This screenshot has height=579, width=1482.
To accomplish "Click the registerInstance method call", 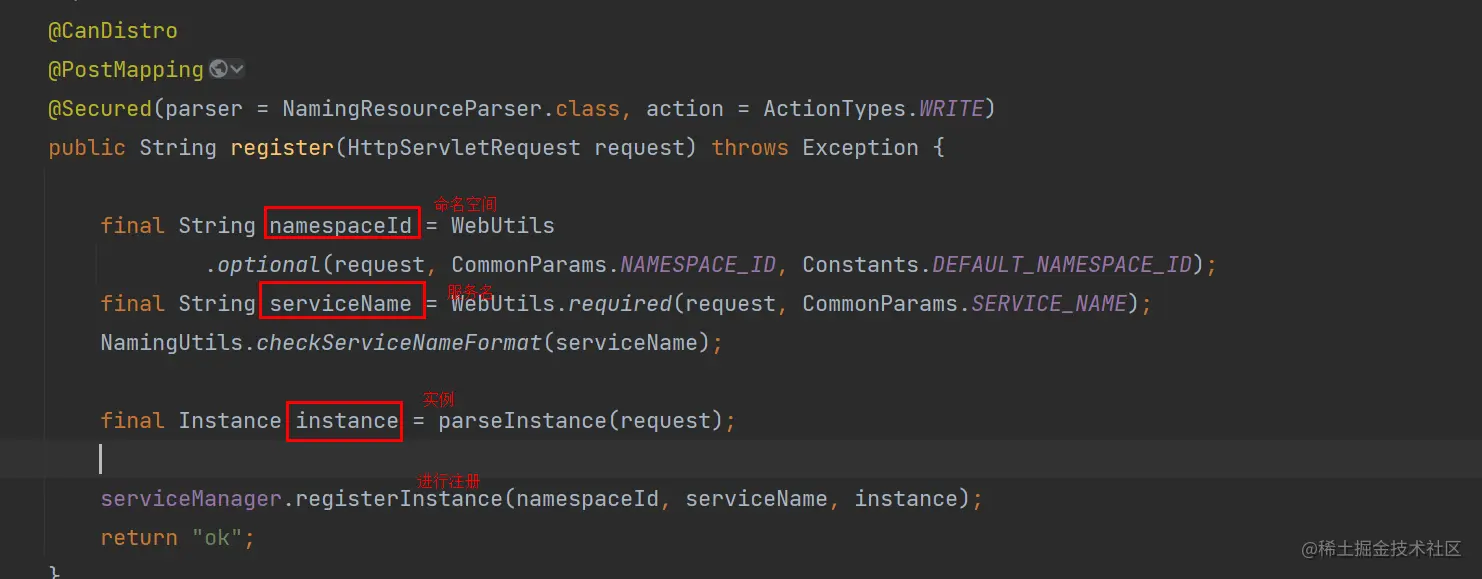I will point(399,499).
